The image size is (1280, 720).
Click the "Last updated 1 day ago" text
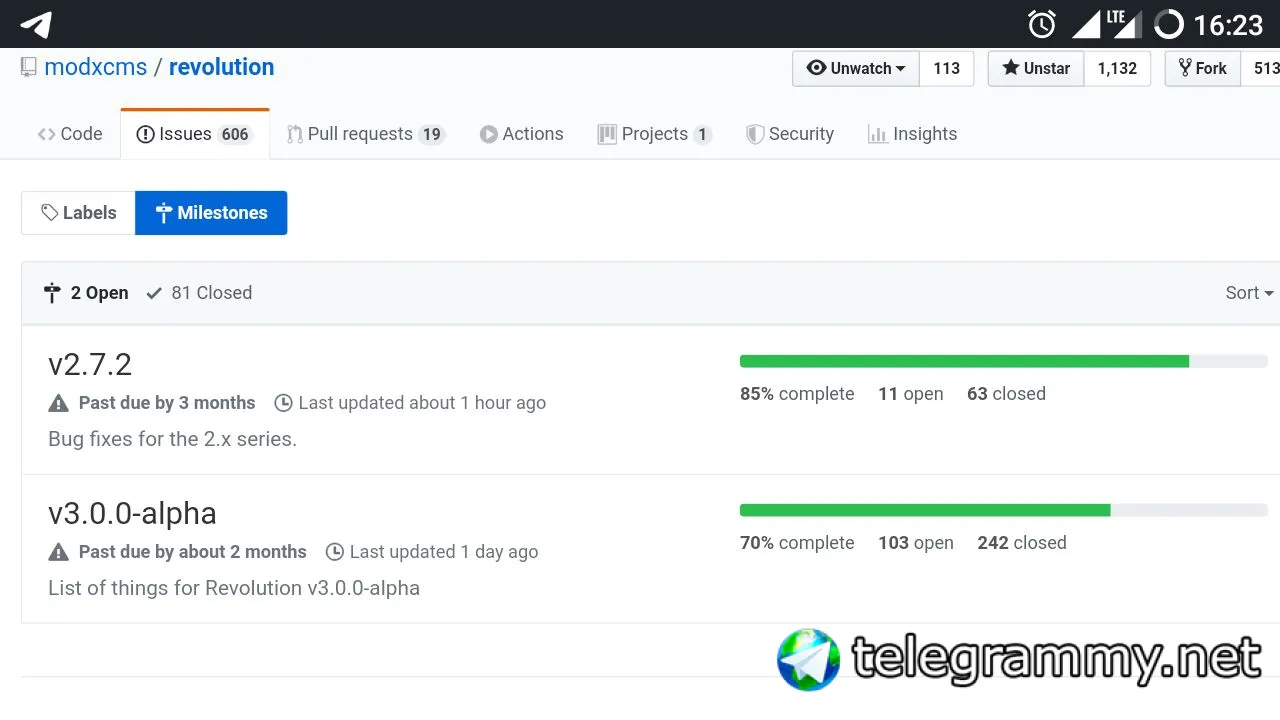pos(444,552)
